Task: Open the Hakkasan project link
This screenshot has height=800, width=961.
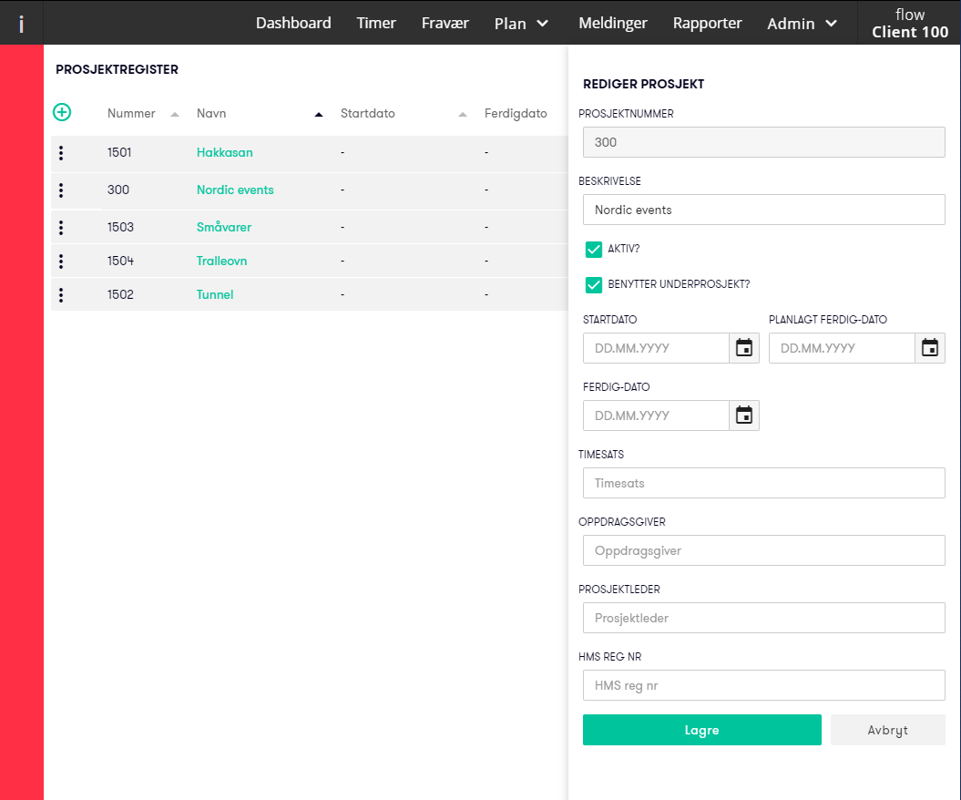Action: point(224,153)
